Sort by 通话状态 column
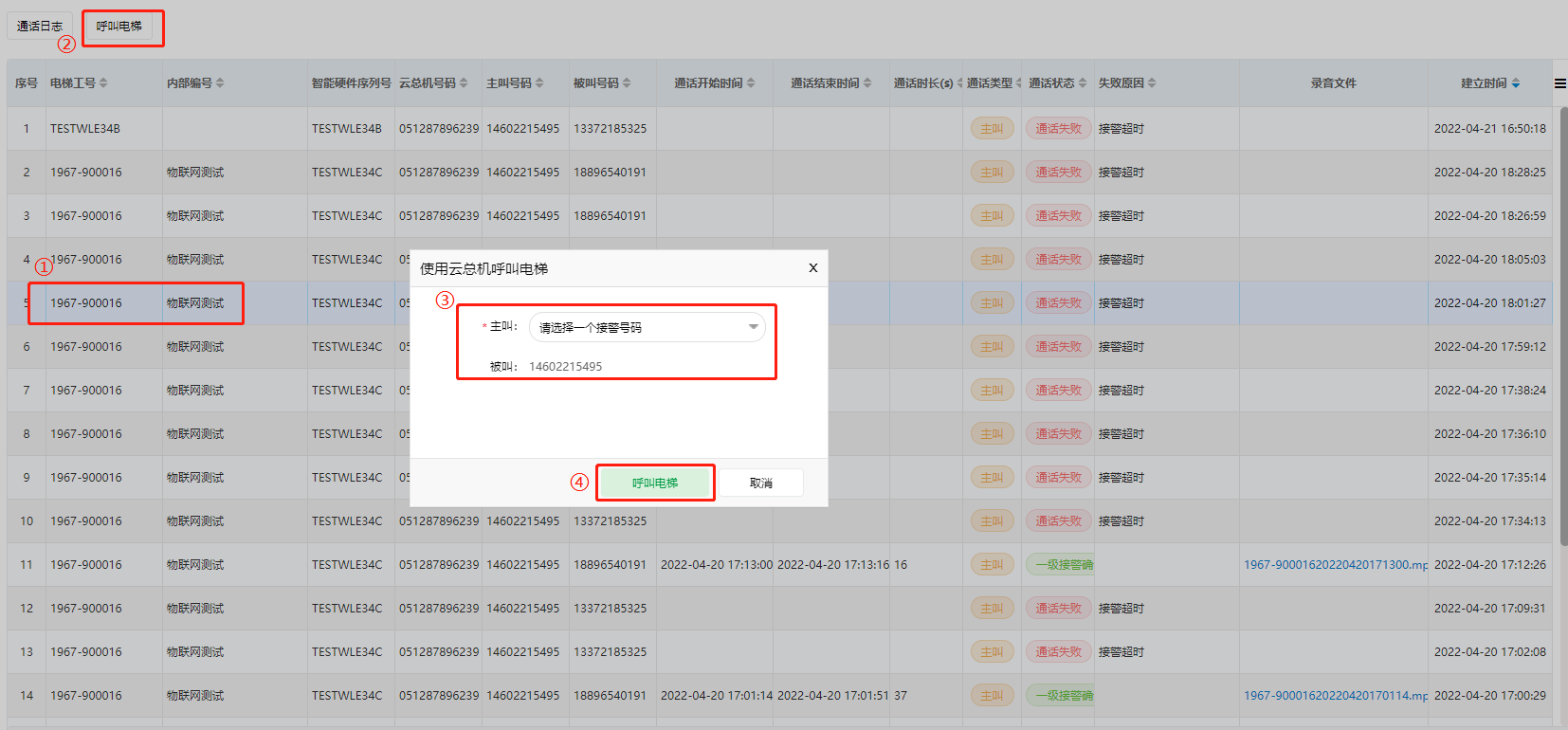Image resolution: width=1568 pixels, height=730 pixels. point(1083,83)
